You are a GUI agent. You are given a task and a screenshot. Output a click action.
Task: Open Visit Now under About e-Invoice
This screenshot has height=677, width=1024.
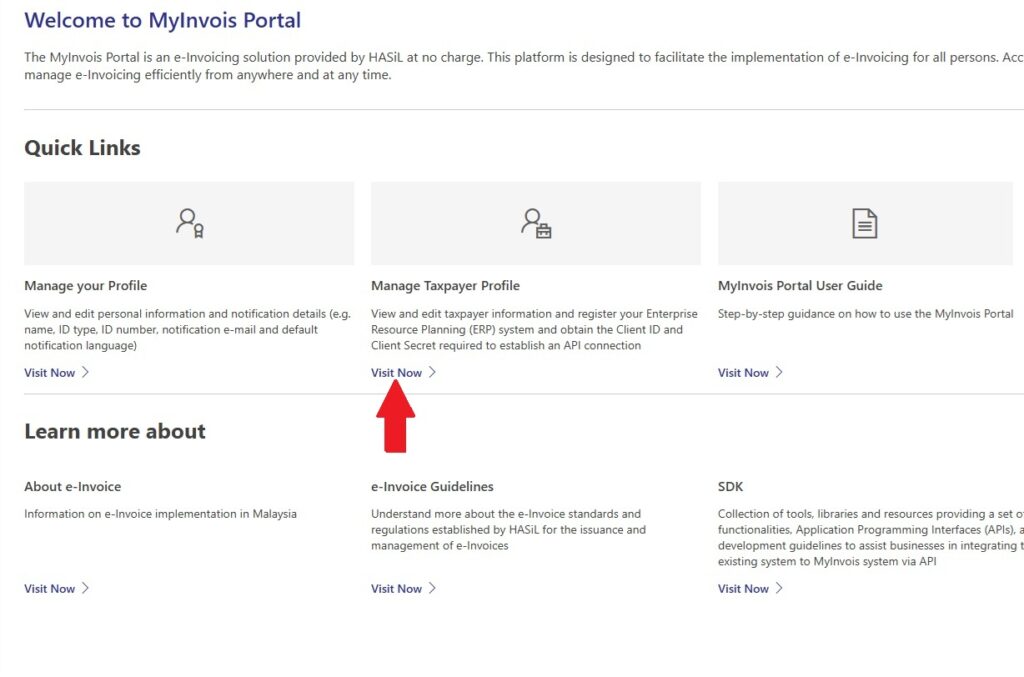[x=50, y=589]
